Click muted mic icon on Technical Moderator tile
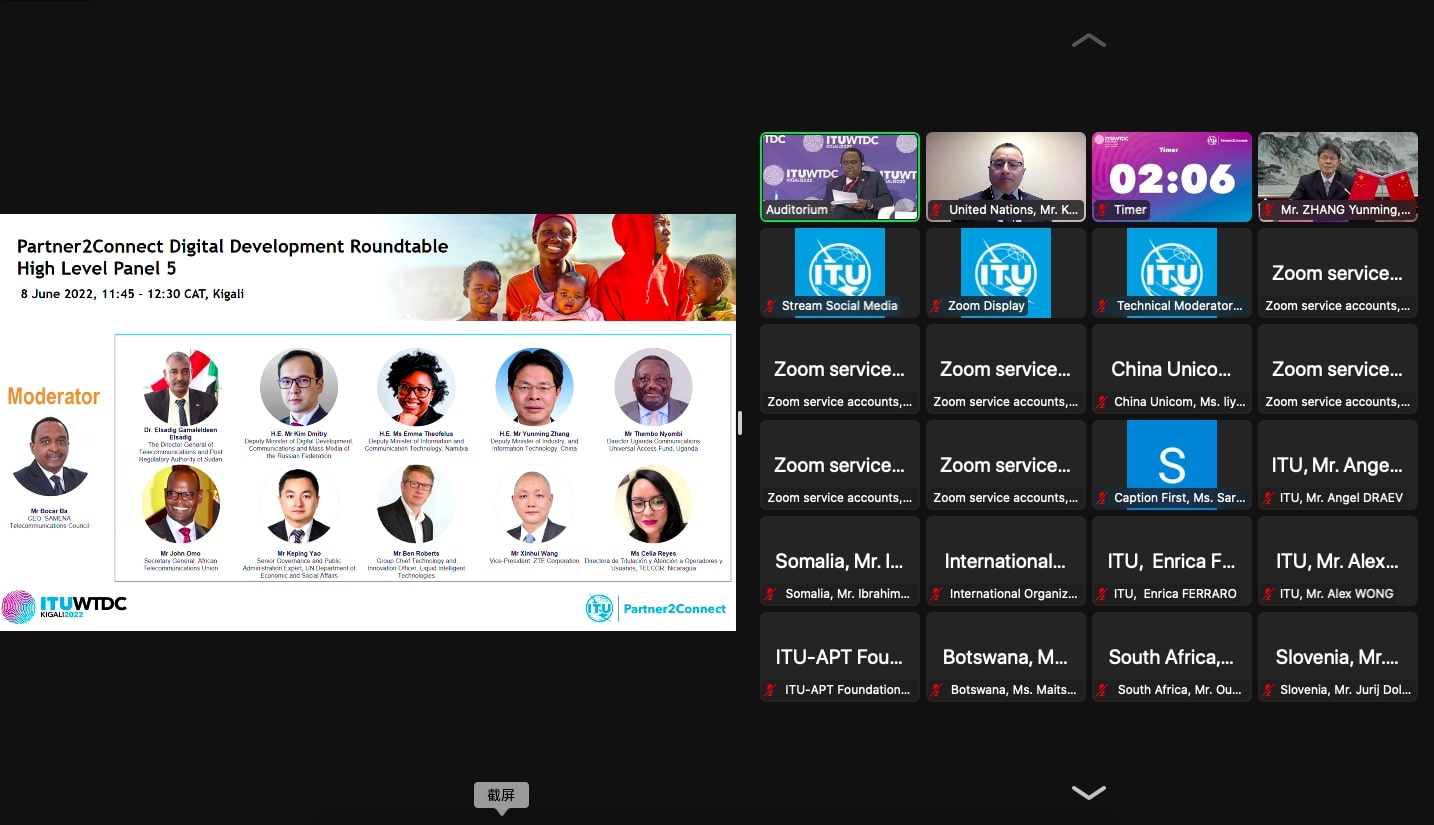 pos(1103,306)
